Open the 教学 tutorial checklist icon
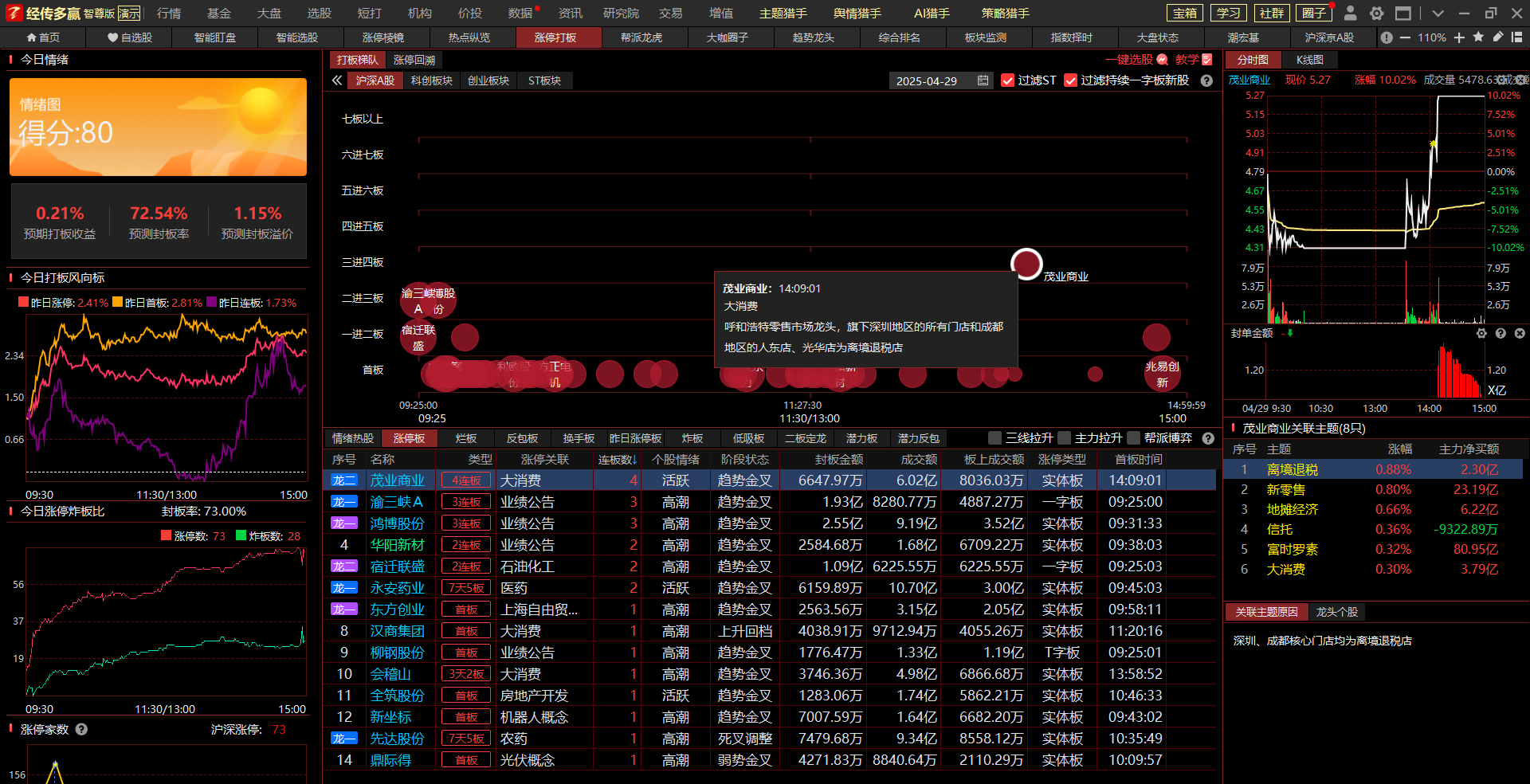 coord(1207,60)
